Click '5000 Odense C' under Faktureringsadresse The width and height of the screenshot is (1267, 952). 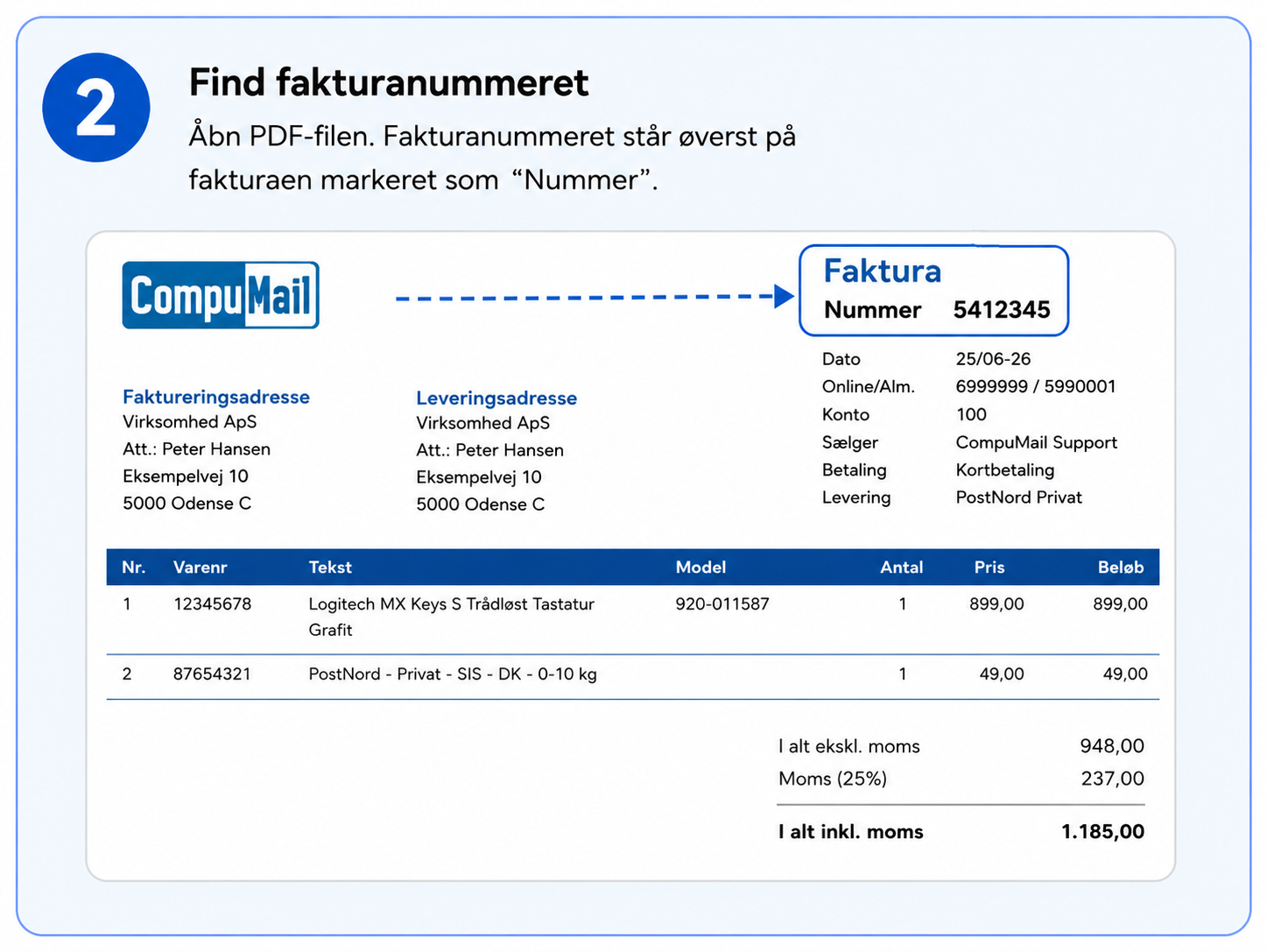[x=187, y=504]
